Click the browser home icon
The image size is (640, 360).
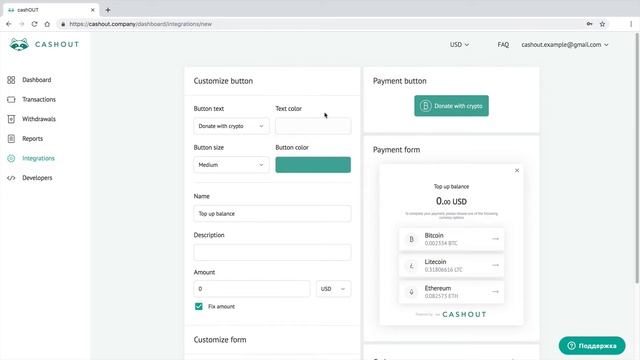[x=47, y=24]
